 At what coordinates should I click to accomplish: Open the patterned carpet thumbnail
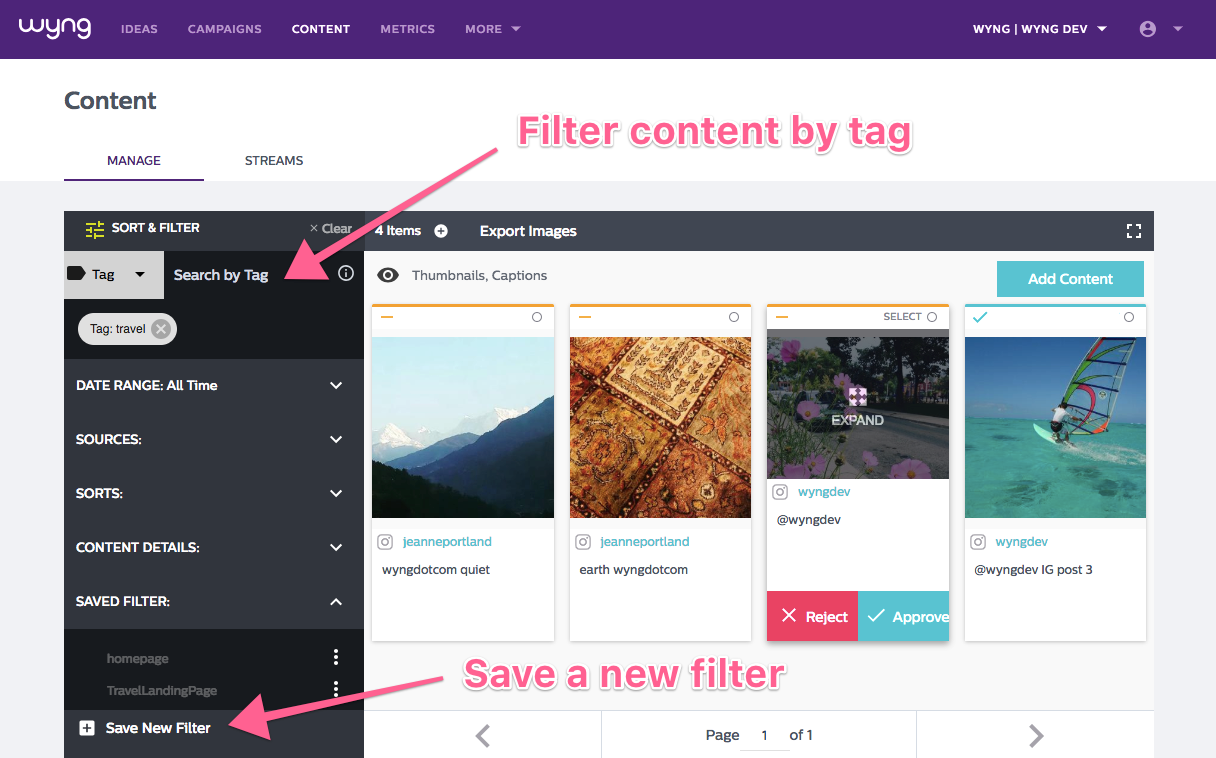(x=660, y=427)
